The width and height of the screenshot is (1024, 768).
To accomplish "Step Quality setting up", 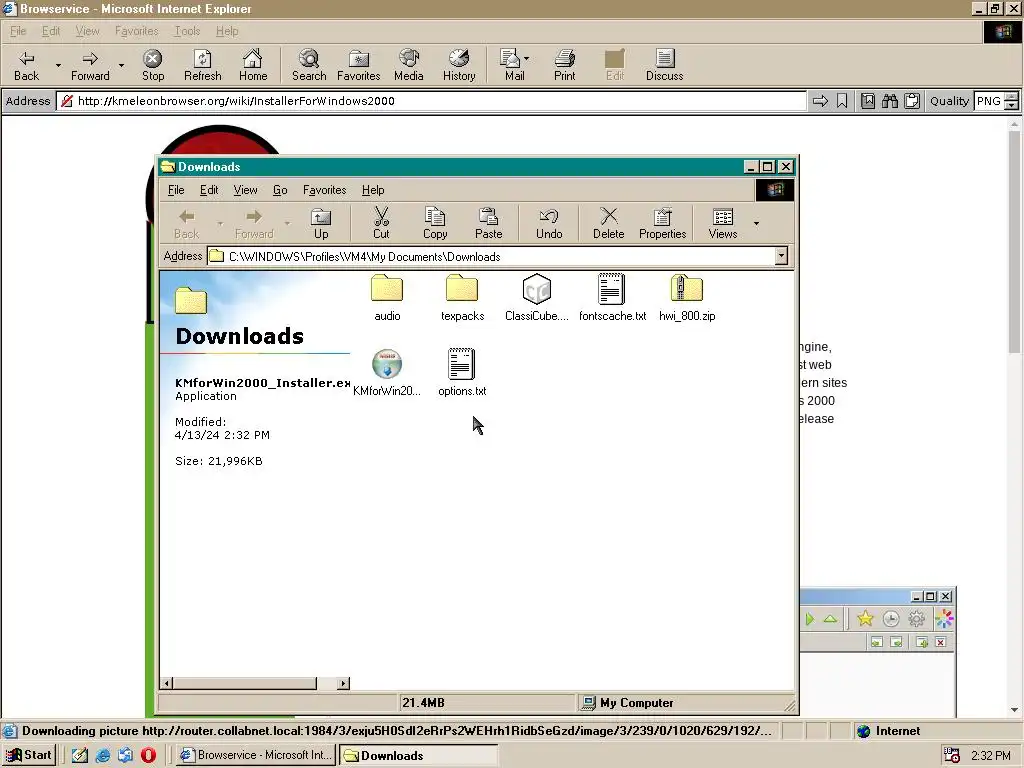I will pyautogui.click(x=1012, y=97).
